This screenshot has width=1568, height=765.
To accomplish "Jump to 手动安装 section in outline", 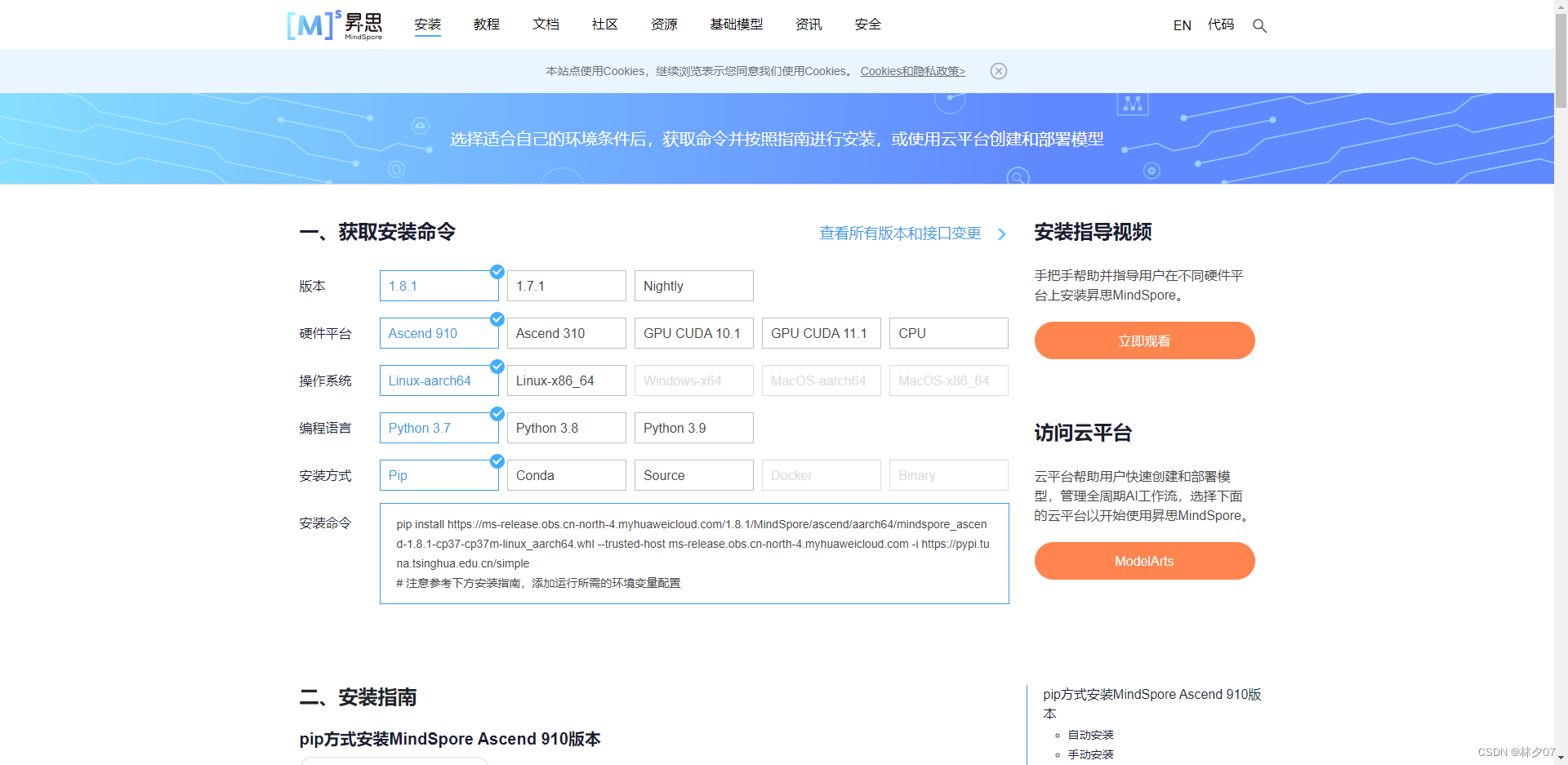I will tap(1091, 754).
